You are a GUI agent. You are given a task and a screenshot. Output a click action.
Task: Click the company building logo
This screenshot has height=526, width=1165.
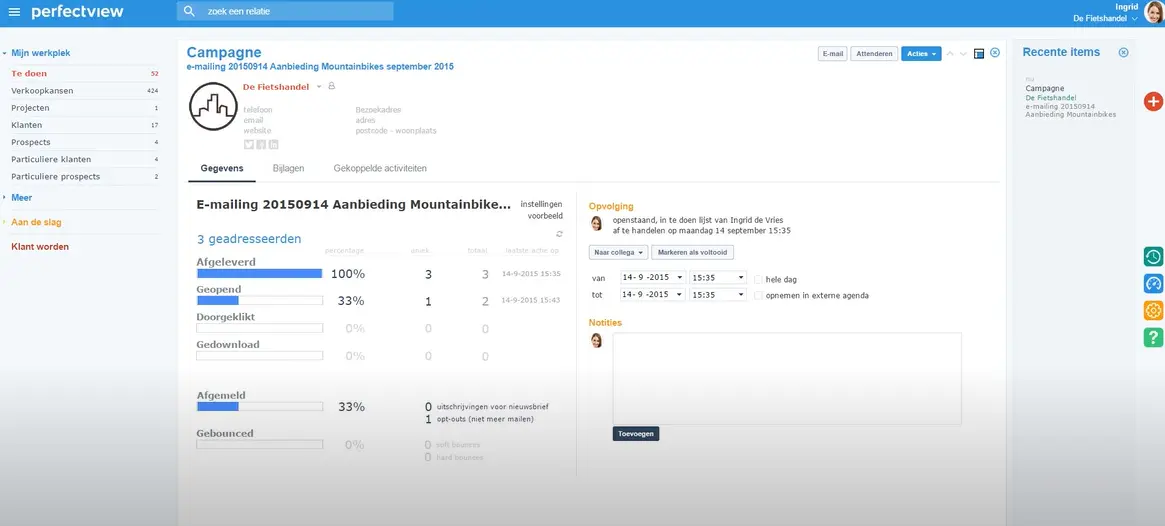213,106
